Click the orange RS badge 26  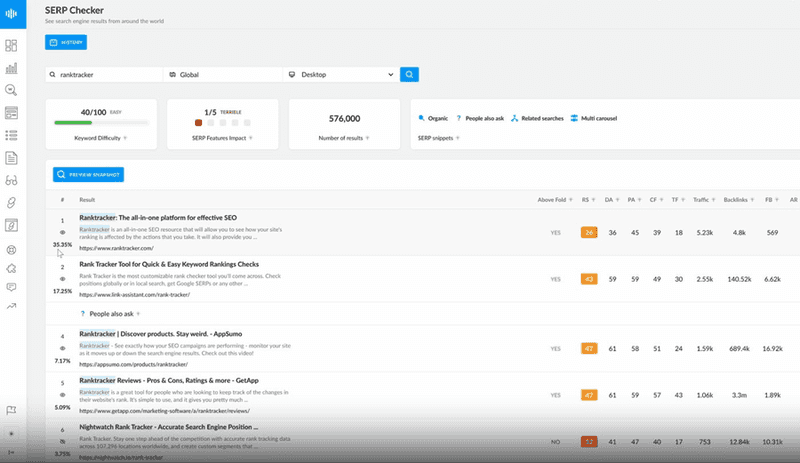(x=589, y=232)
